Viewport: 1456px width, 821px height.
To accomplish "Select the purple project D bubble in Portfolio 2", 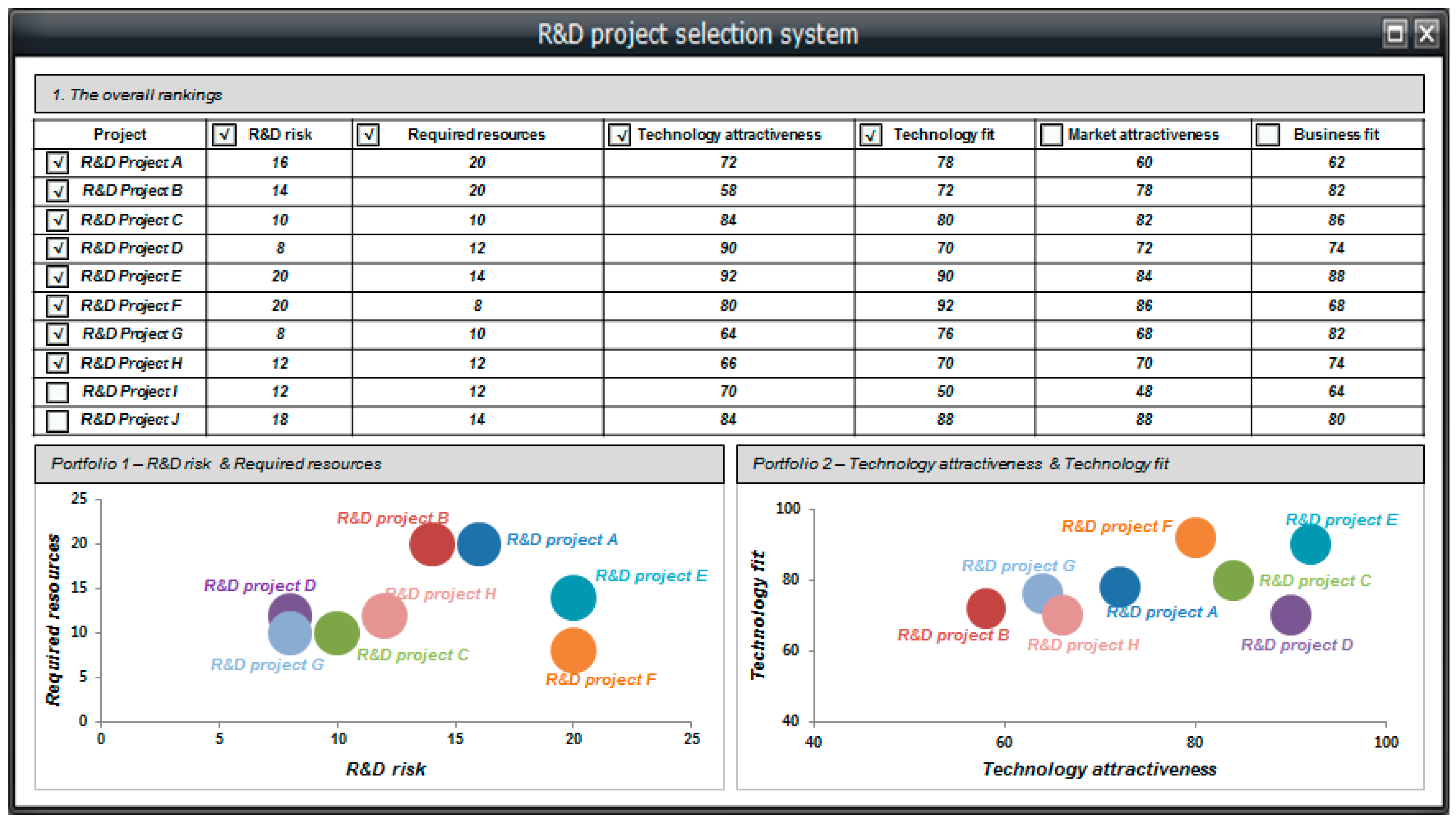I will 1290,614.
